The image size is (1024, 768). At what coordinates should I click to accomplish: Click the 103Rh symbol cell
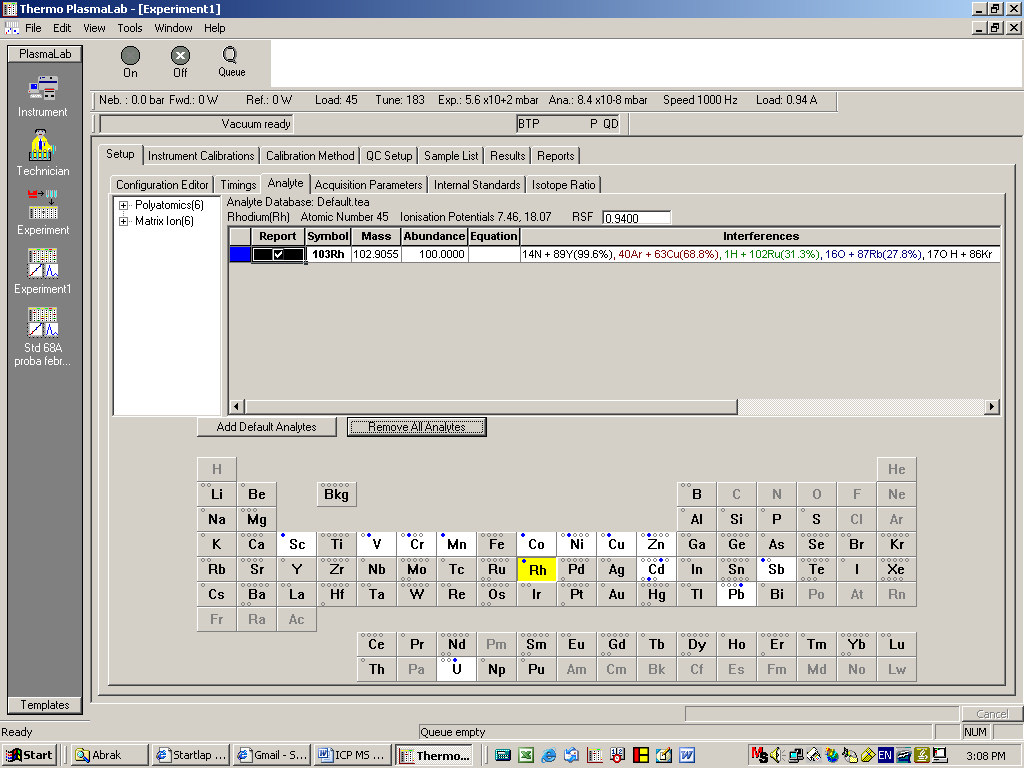tap(328, 254)
